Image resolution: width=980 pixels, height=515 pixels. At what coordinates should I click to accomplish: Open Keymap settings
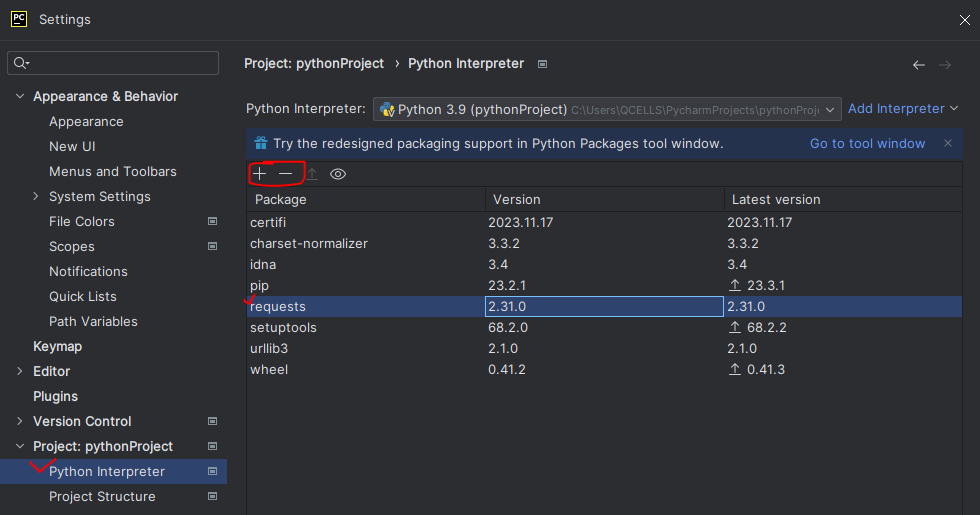(x=58, y=346)
